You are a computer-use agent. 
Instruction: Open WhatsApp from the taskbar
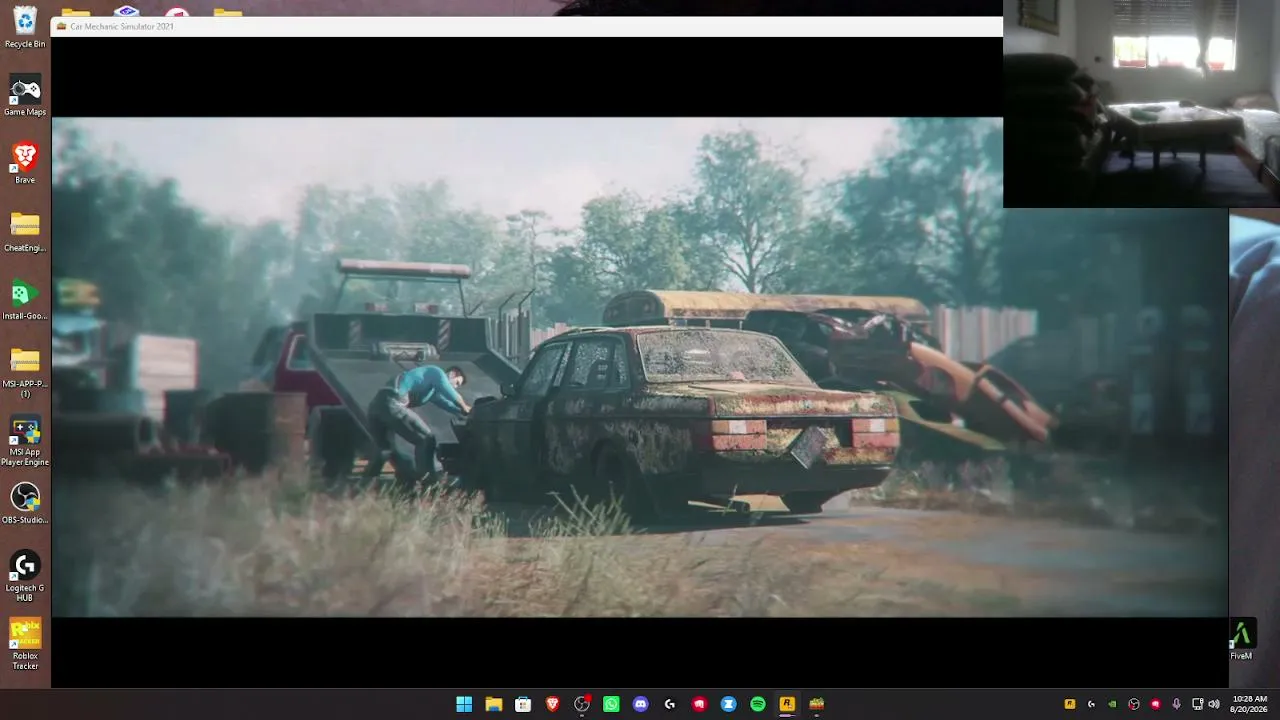(x=611, y=704)
